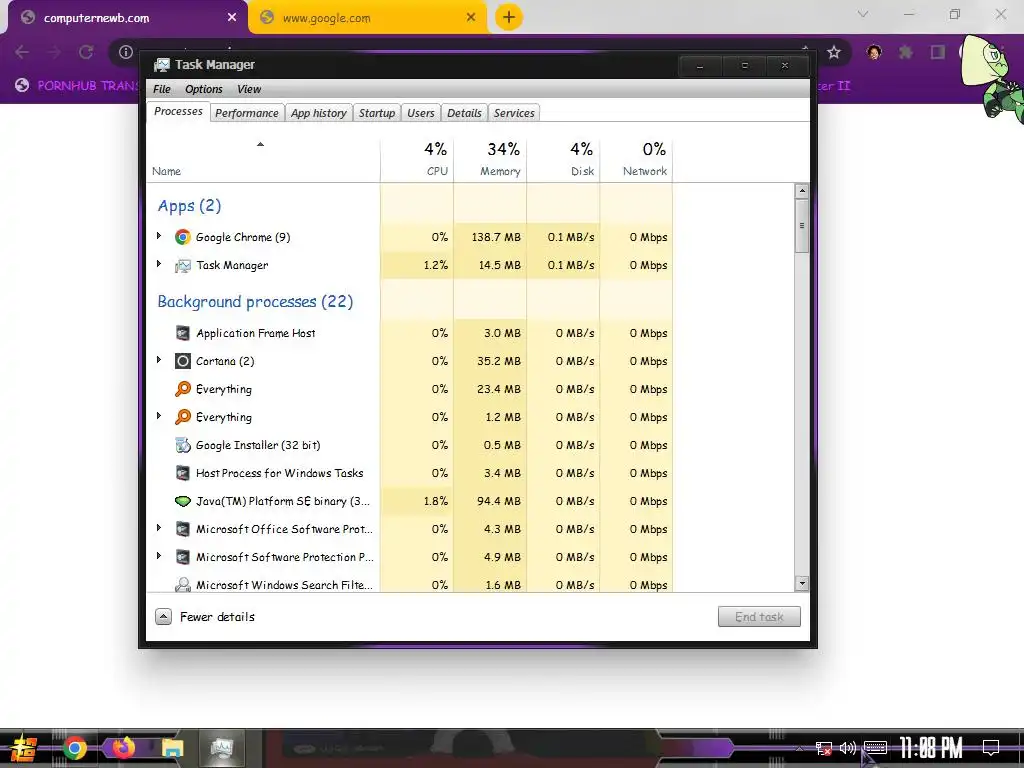
Task: Click Host Process for Windows Tasks icon
Action: (183, 473)
